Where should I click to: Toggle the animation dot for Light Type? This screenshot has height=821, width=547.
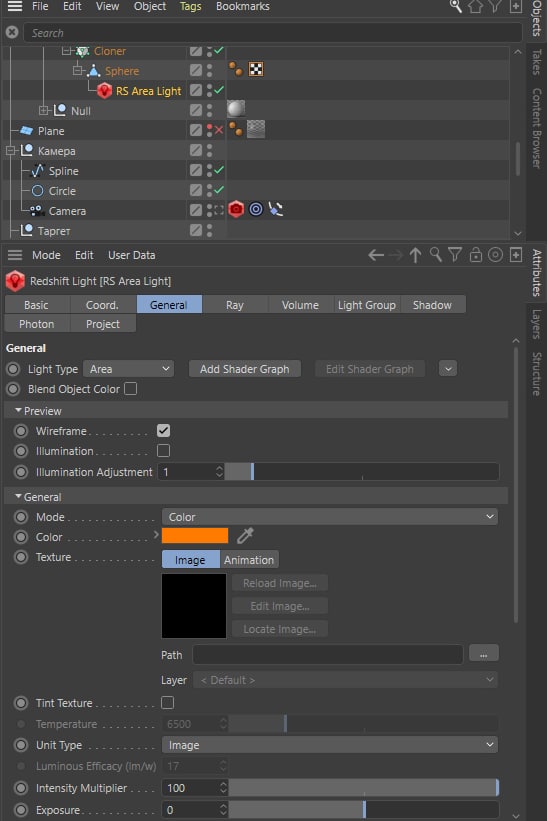point(13,369)
